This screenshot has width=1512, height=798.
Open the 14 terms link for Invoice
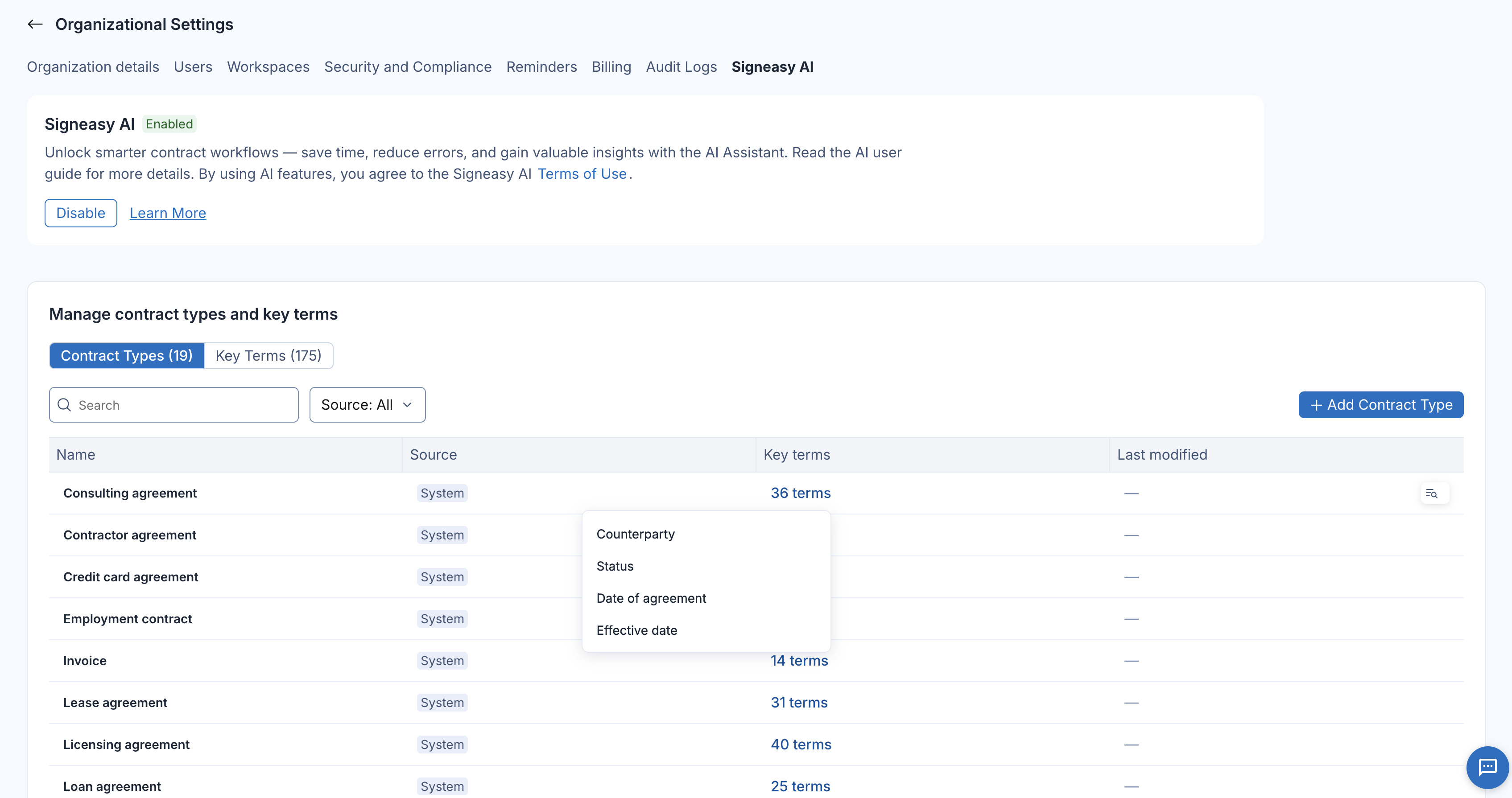(x=799, y=661)
